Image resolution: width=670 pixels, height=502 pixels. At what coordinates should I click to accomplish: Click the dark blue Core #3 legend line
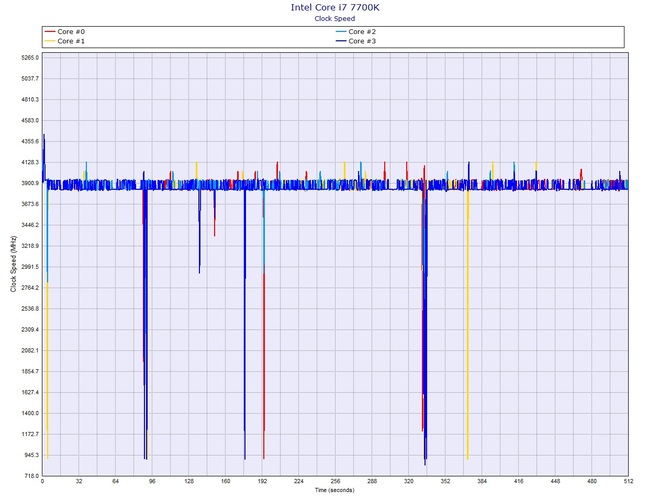pyautogui.click(x=341, y=41)
